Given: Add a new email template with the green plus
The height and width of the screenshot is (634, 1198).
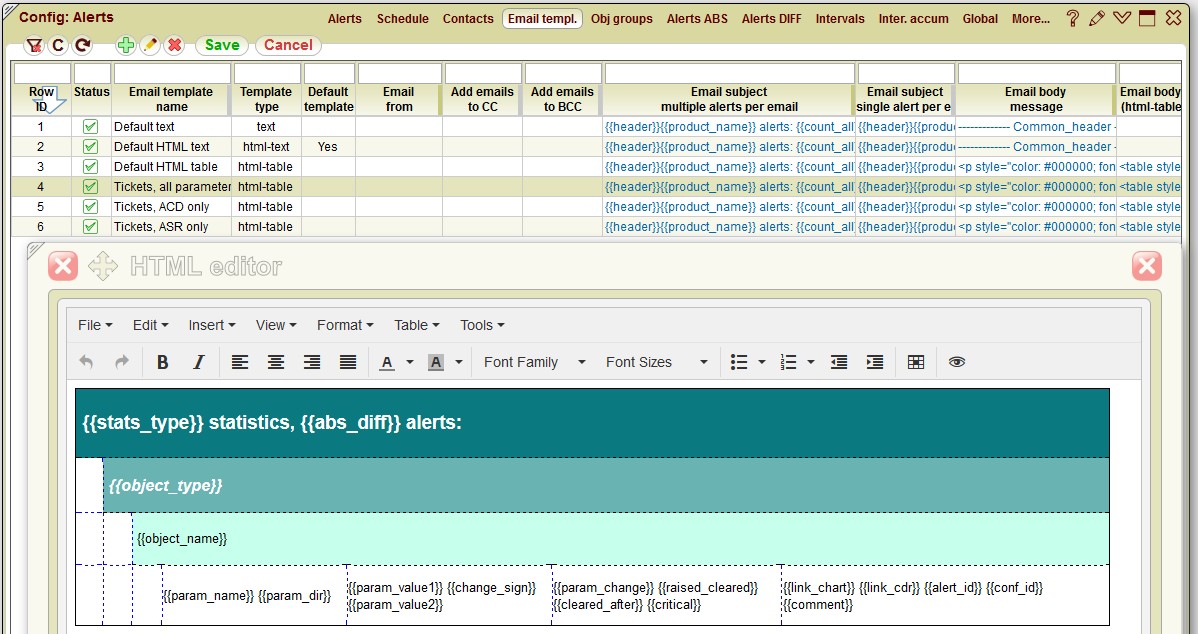Looking at the screenshot, I should 126,45.
